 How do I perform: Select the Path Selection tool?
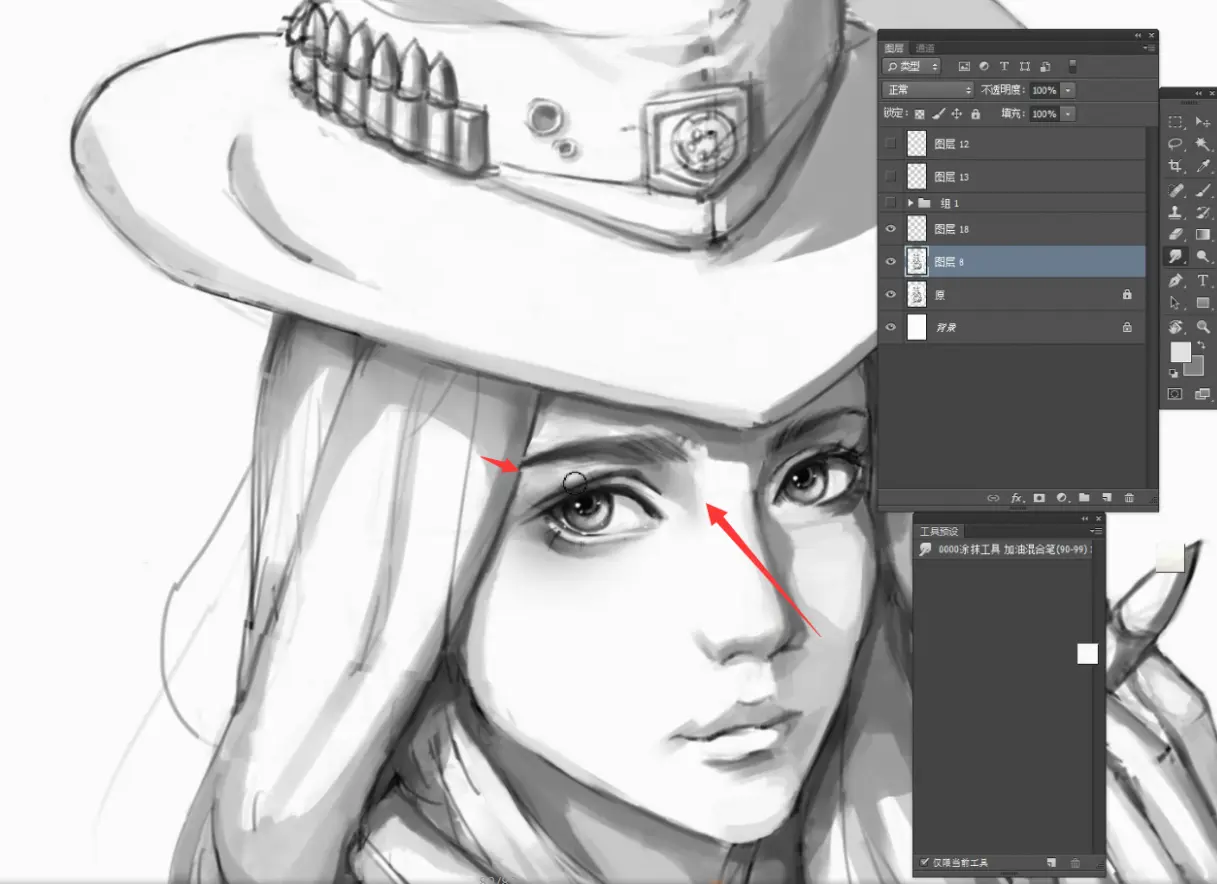[x=1176, y=303]
